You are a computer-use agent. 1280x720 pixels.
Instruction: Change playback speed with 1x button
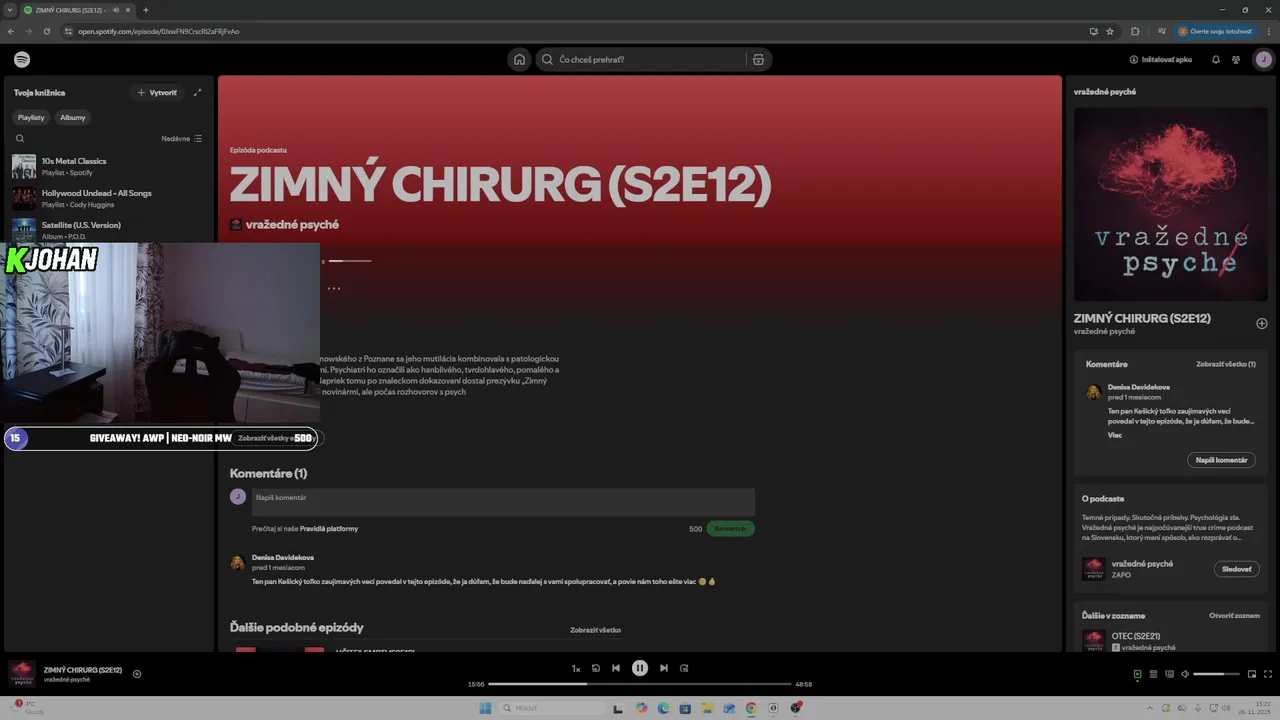click(x=576, y=668)
